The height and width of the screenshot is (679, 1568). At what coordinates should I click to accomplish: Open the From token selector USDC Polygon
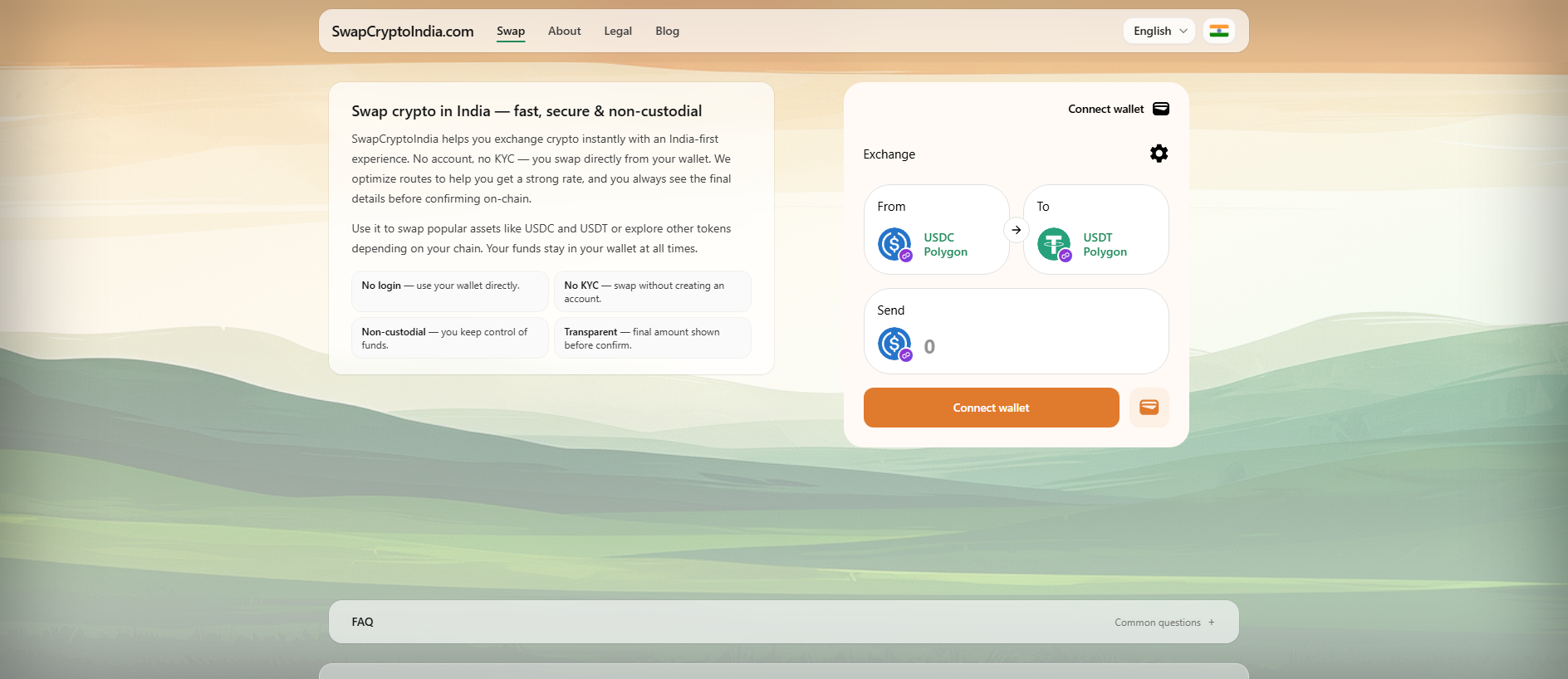pyautogui.click(x=937, y=230)
